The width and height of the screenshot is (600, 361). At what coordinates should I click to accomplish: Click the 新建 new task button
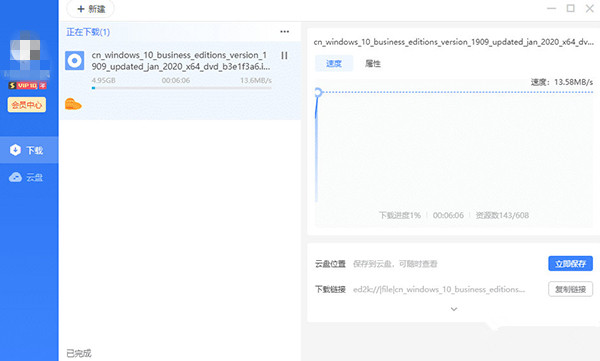tap(90, 9)
